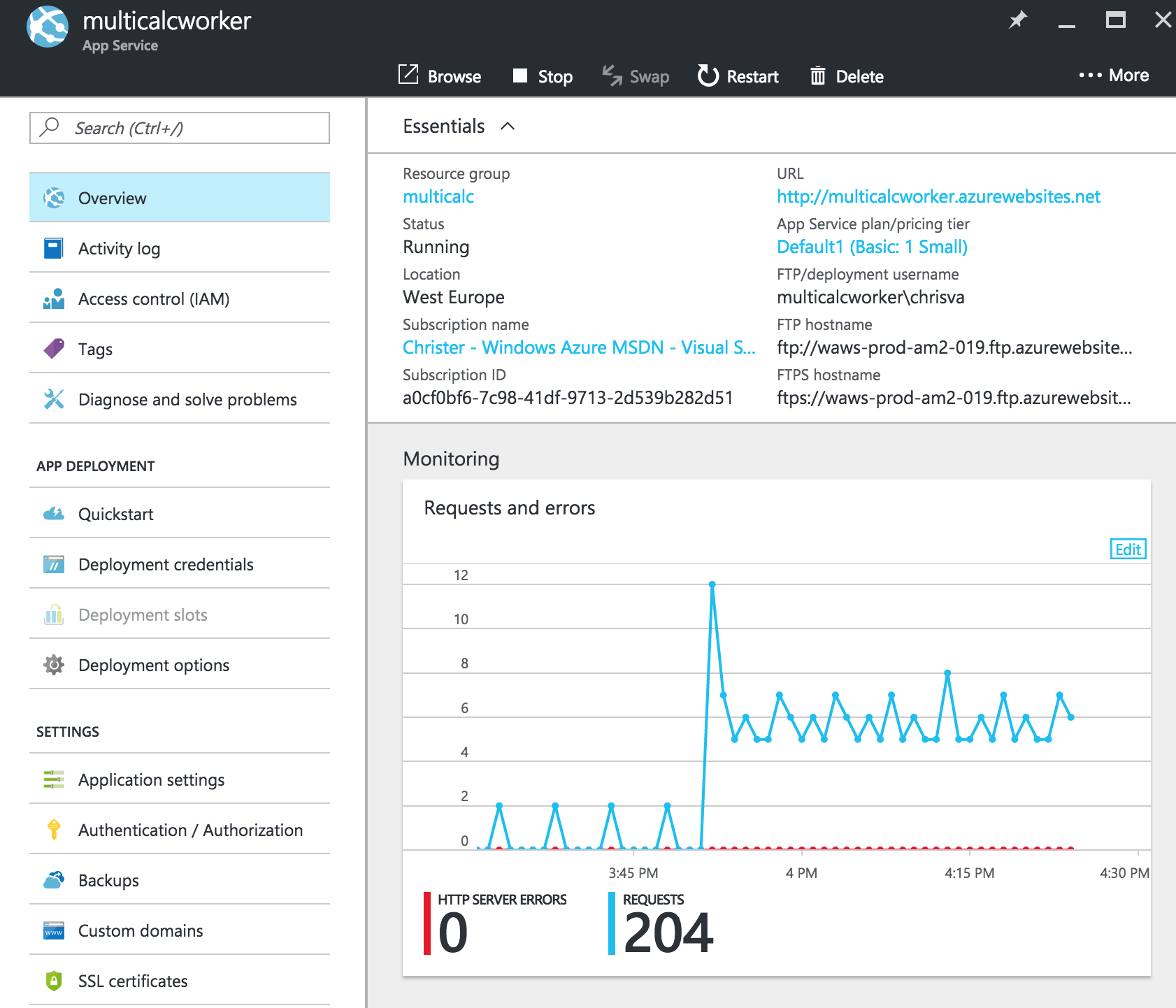This screenshot has width=1176, height=1008.
Task: Click the REQUESTS 204 metric
Action: [661, 924]
